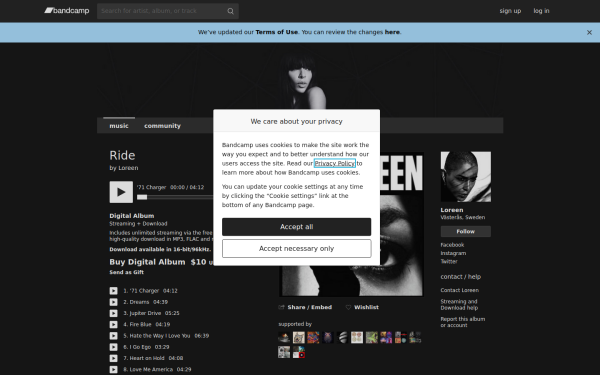This screenshot has width=600, height=375.
Task: Open the Loreen artist link under Ride
Action: (128, 168)
